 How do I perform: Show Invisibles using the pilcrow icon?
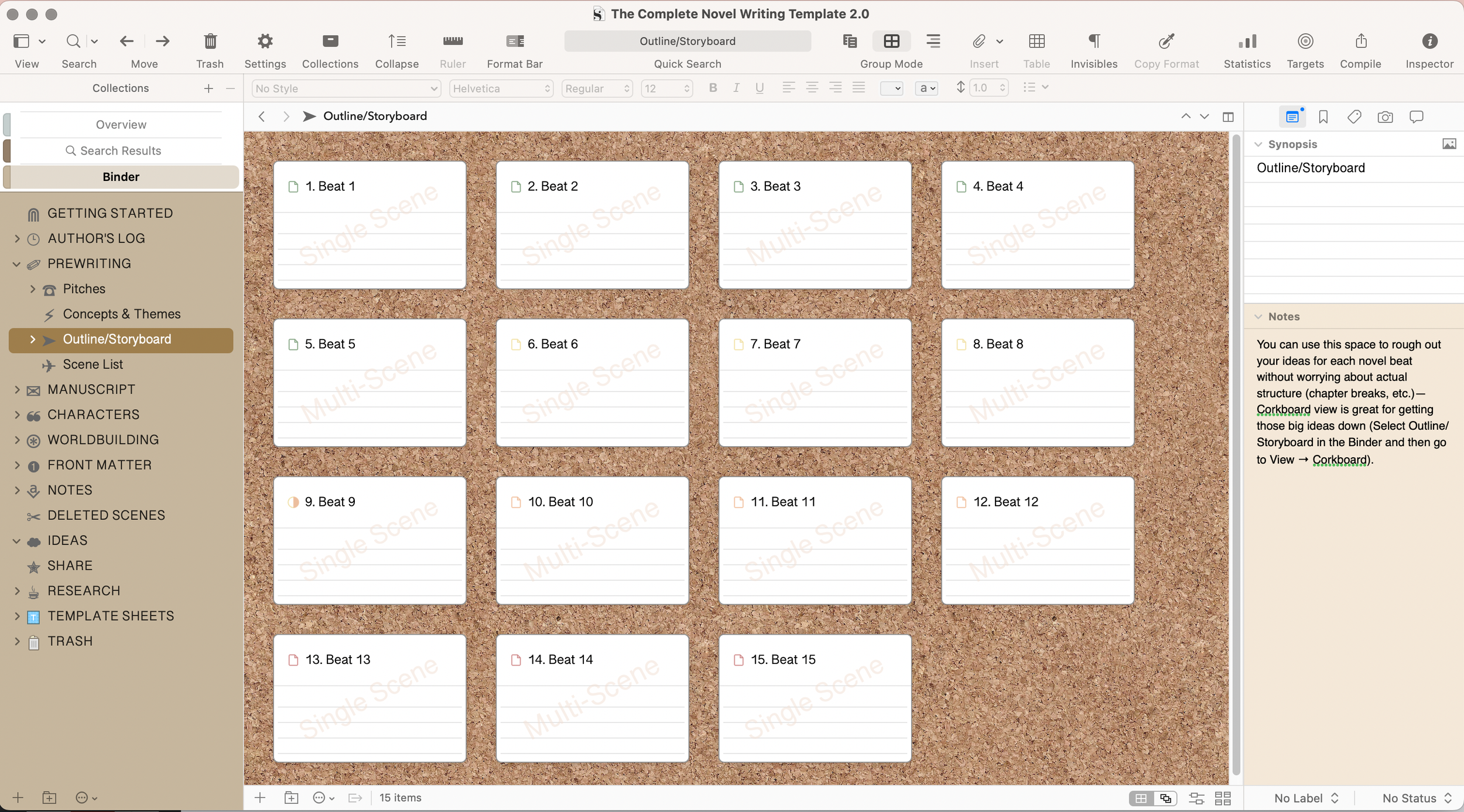[x=1093, y=42]
